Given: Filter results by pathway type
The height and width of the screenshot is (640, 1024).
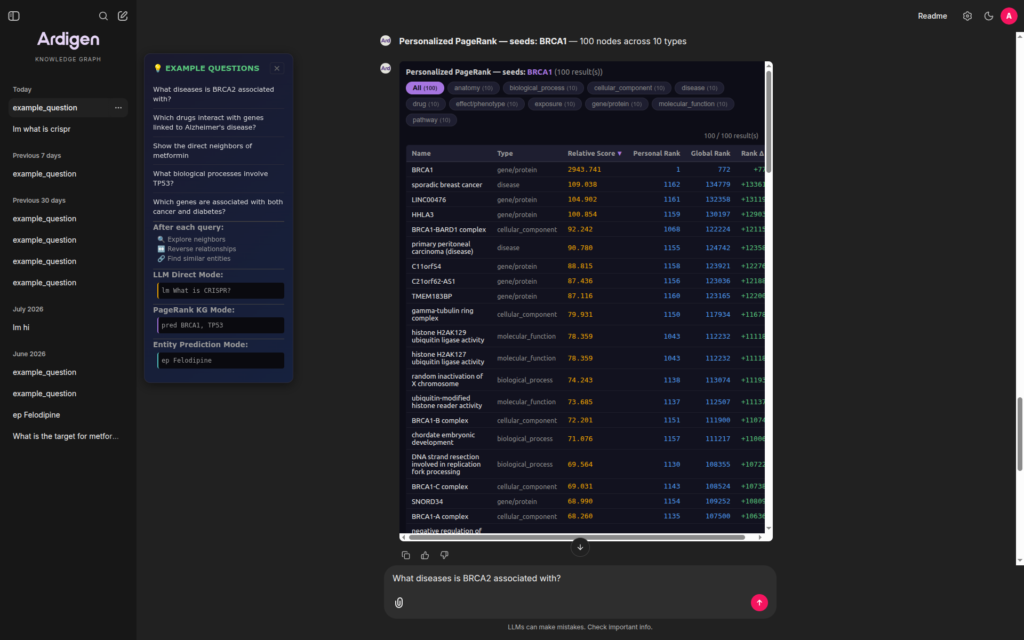Looking at the screenshot, I should tap(431, 120).
